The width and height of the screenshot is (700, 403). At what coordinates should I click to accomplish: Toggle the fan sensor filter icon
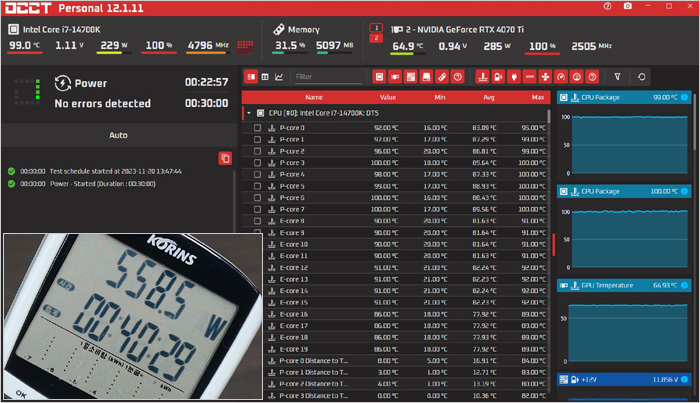[x=544, y=76]
